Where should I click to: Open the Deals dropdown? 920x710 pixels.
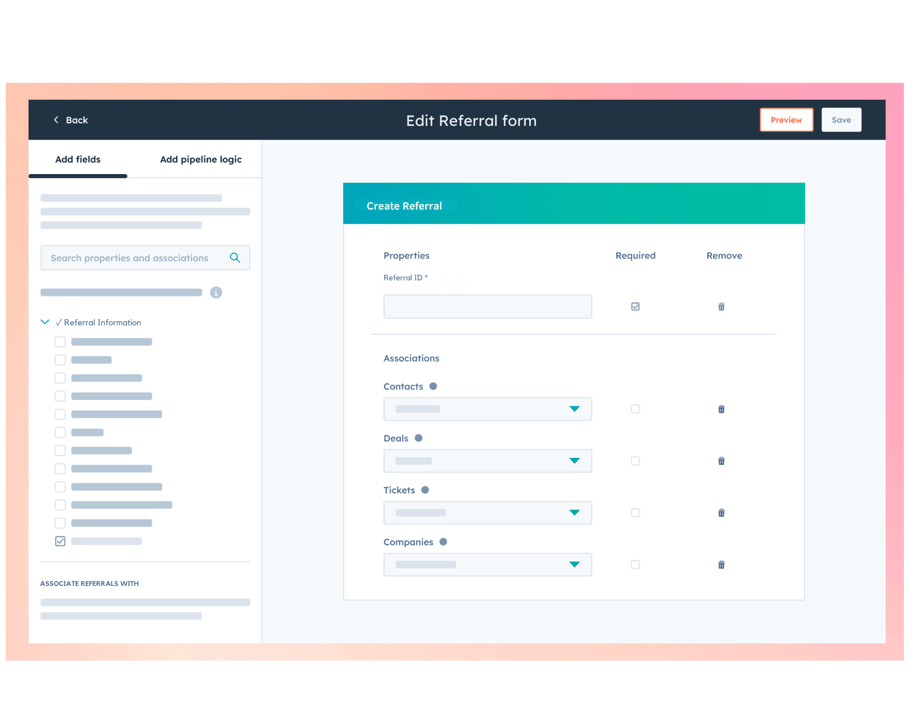(487, 461)
